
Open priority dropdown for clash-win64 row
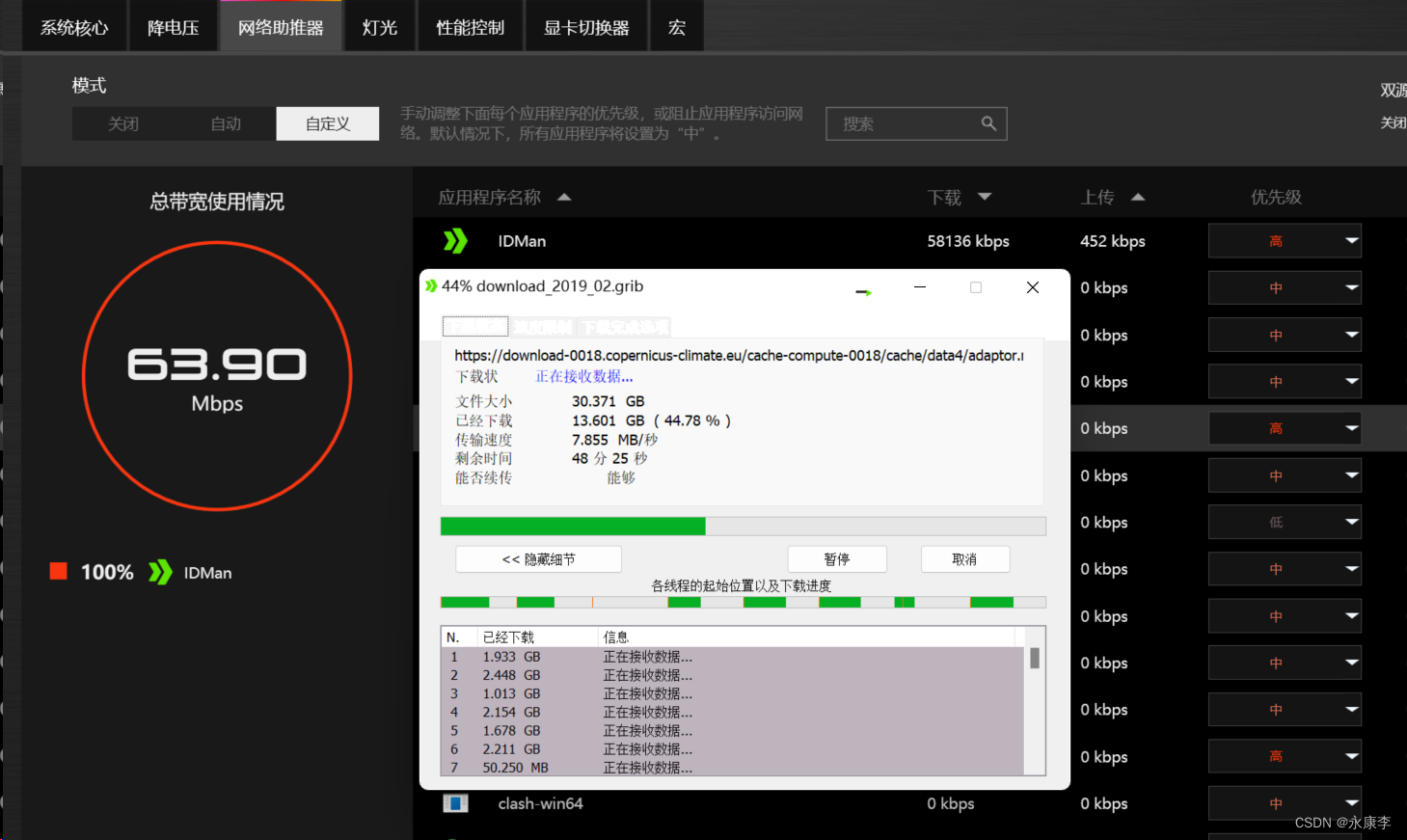[1285, 803]
